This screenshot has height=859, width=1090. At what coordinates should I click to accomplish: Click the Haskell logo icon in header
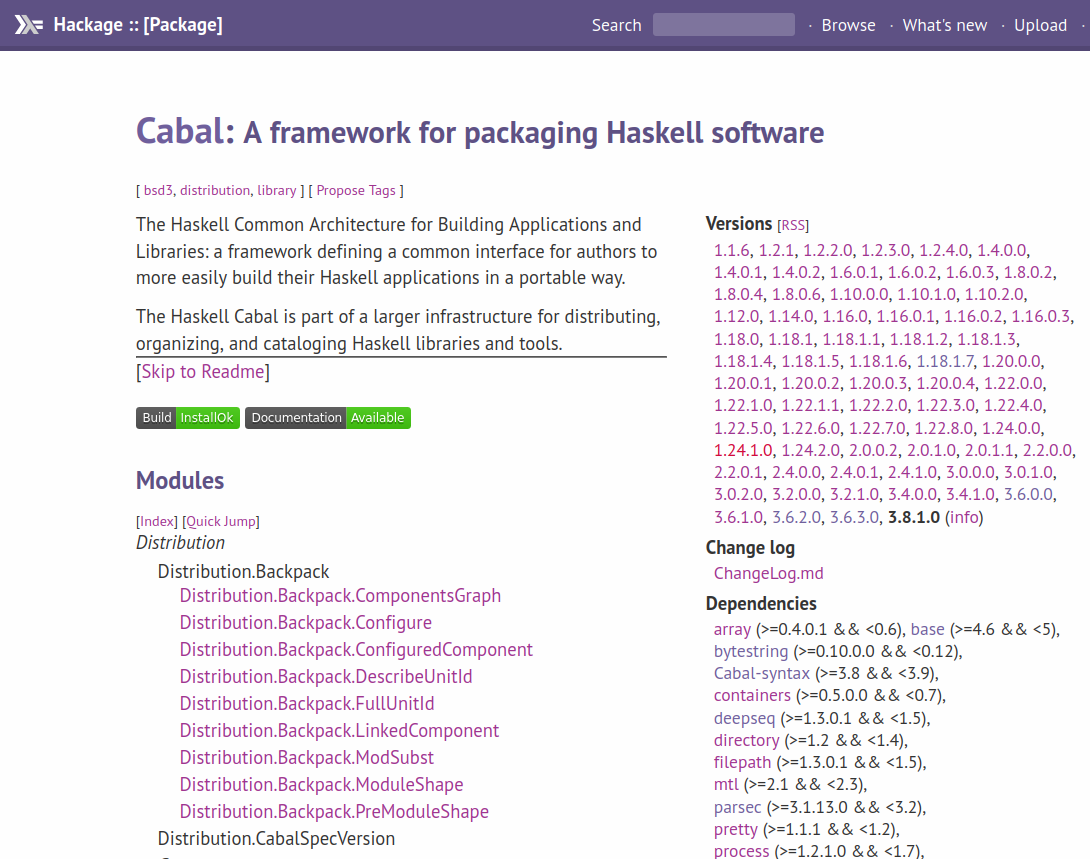pos(29,25)
